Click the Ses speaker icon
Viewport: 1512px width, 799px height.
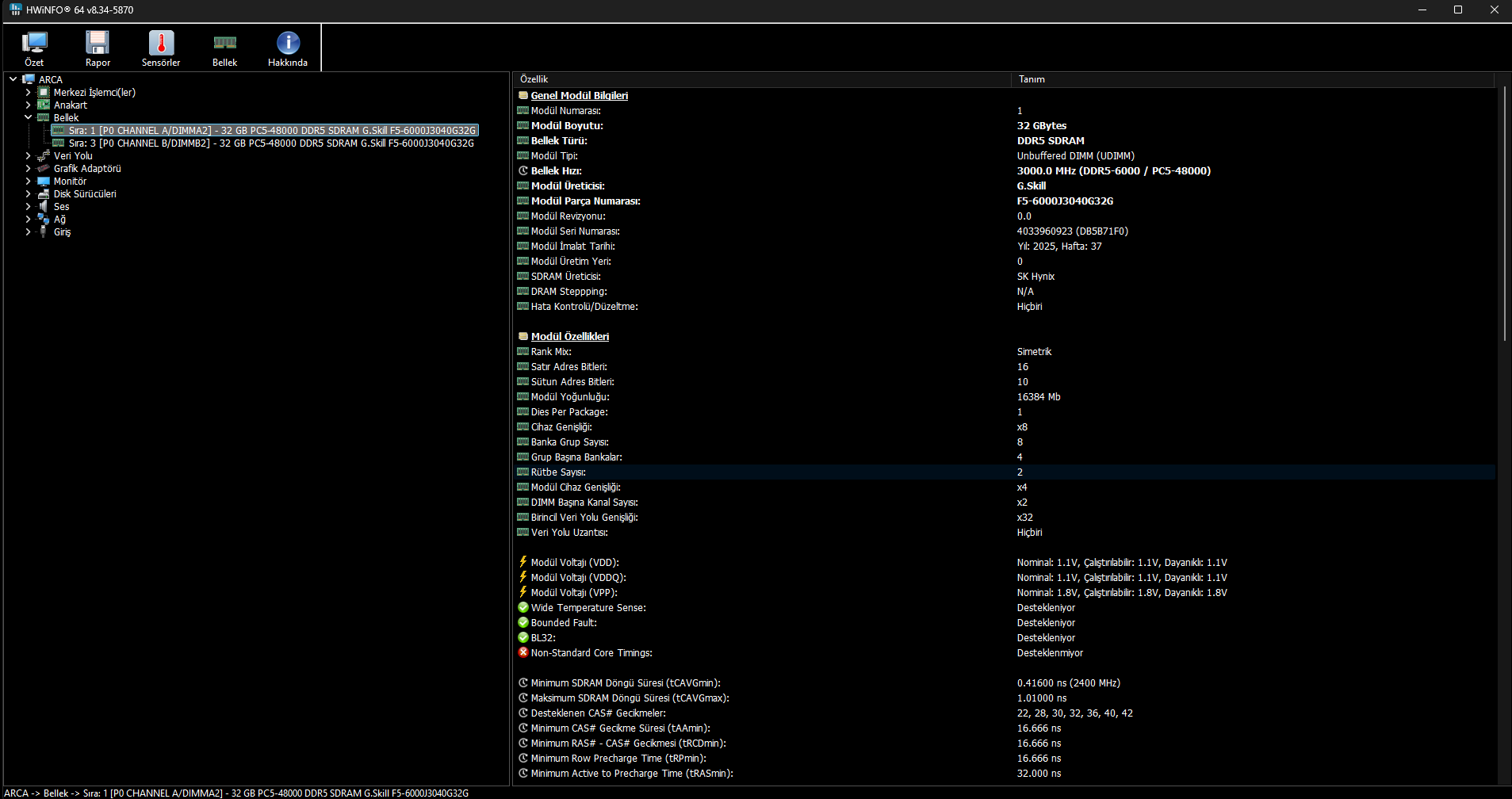44,206
